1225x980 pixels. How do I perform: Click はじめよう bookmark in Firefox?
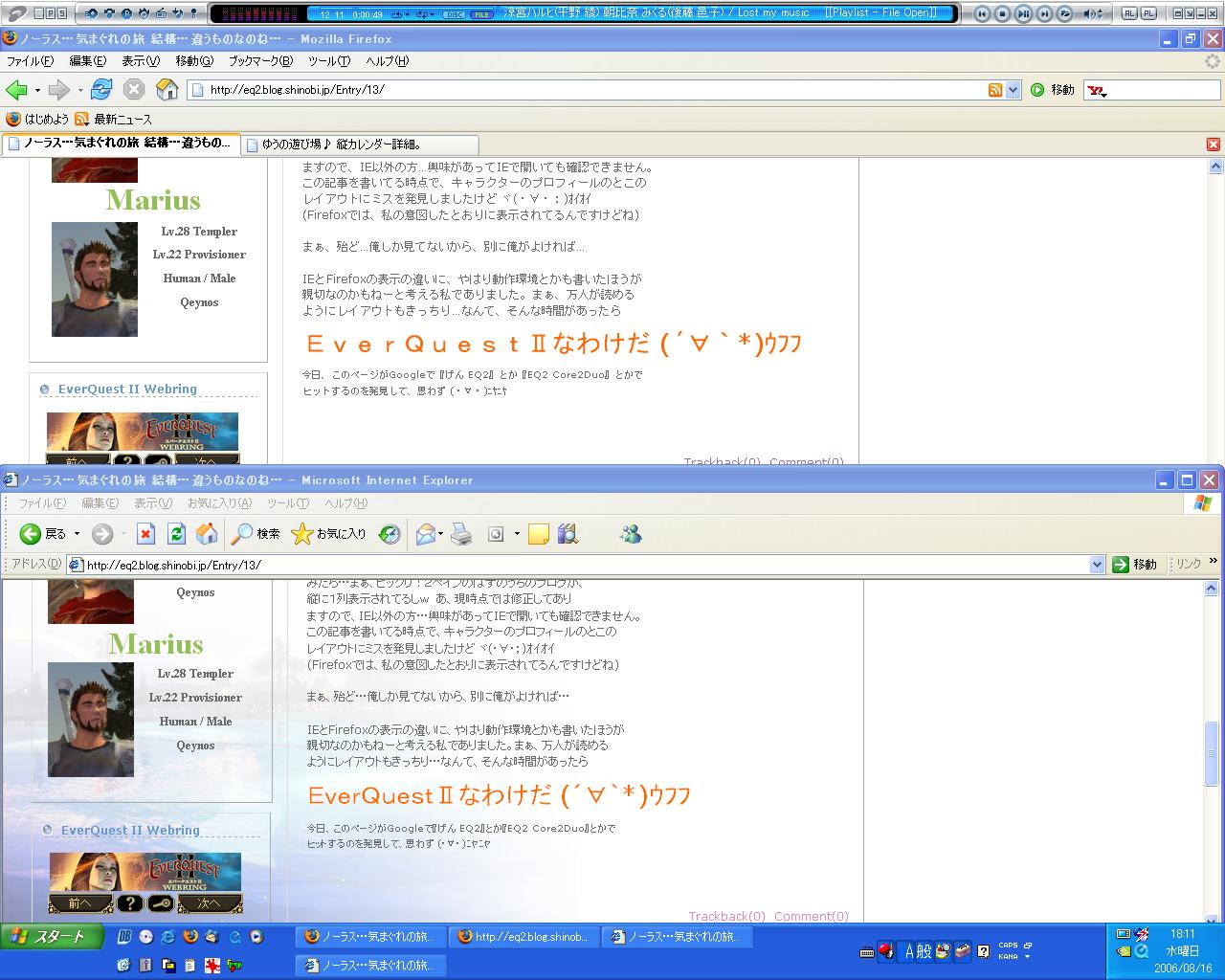click(x=37, y=120)
